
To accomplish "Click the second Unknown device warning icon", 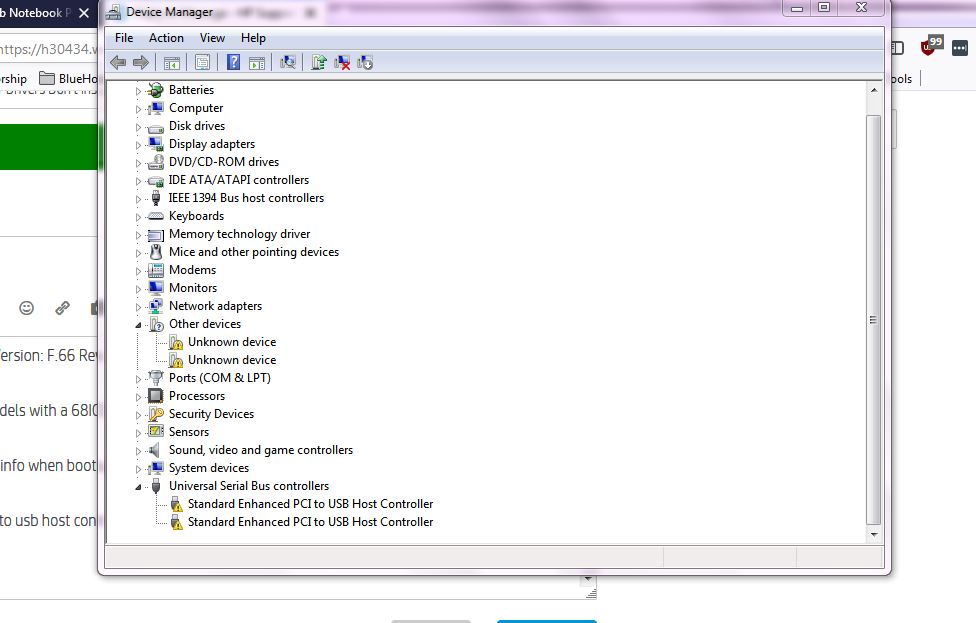I will (x=176, y=360).
